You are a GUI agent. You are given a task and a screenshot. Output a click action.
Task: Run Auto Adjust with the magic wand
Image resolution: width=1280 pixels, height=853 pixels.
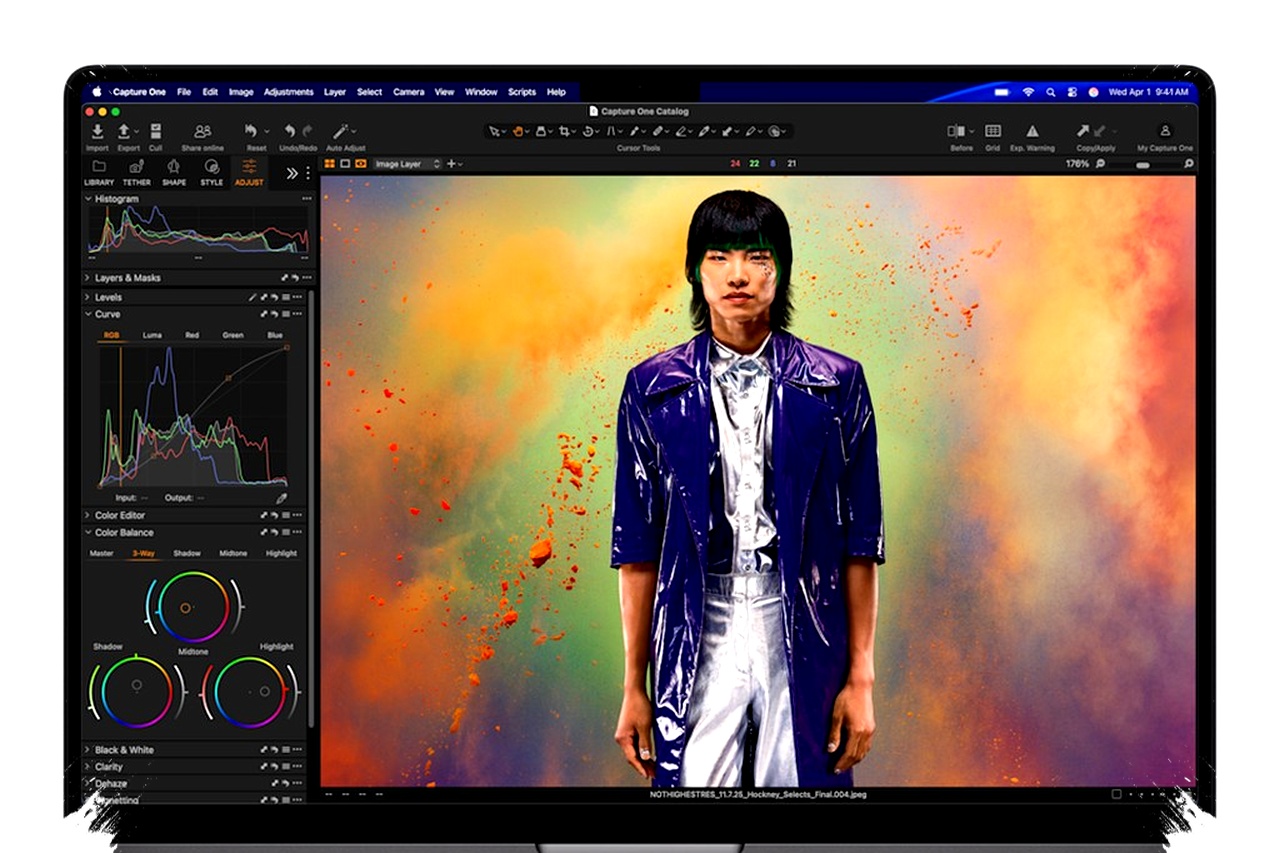tap(341, 131)
